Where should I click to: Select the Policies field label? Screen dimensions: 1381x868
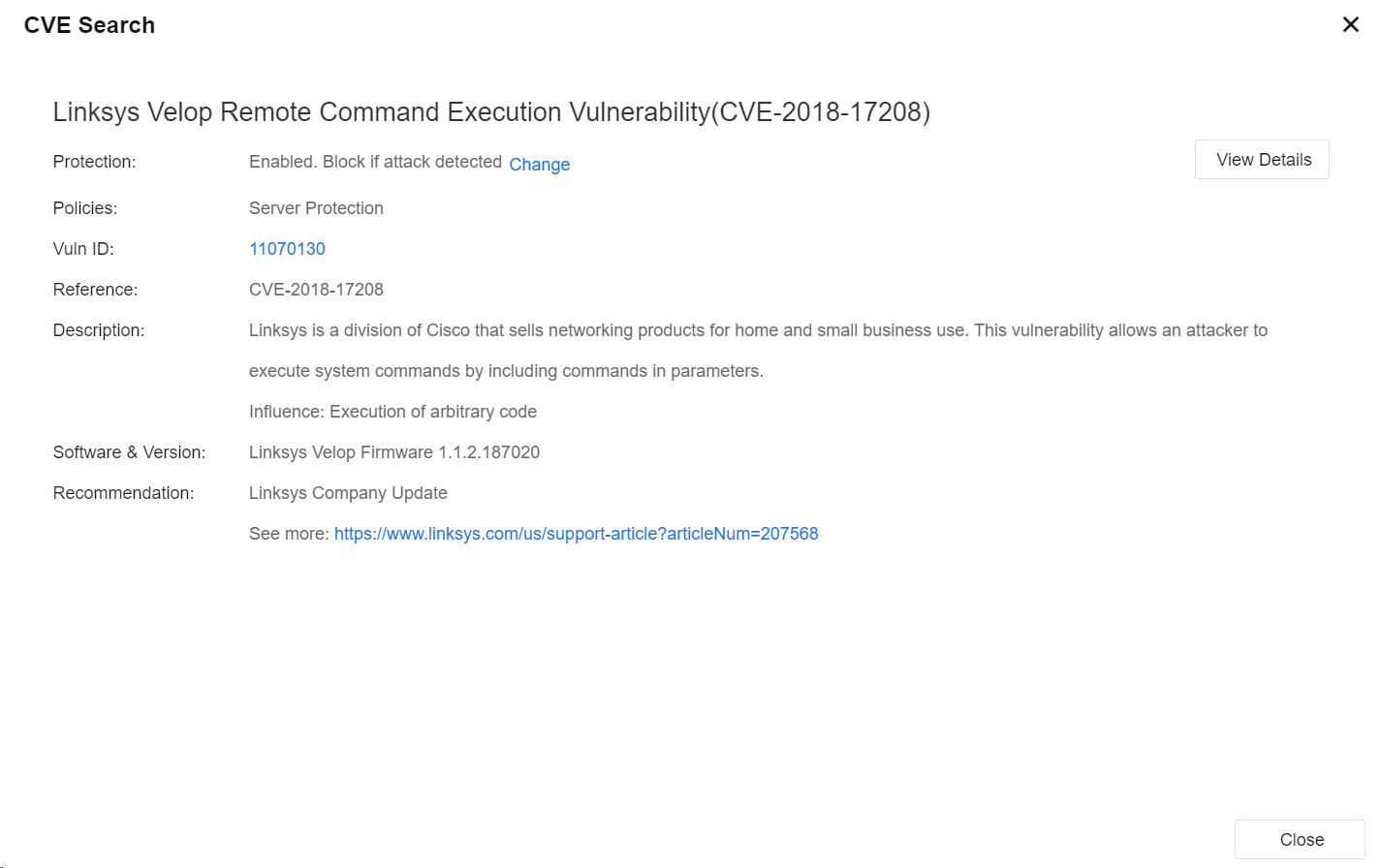click(85, 208)
